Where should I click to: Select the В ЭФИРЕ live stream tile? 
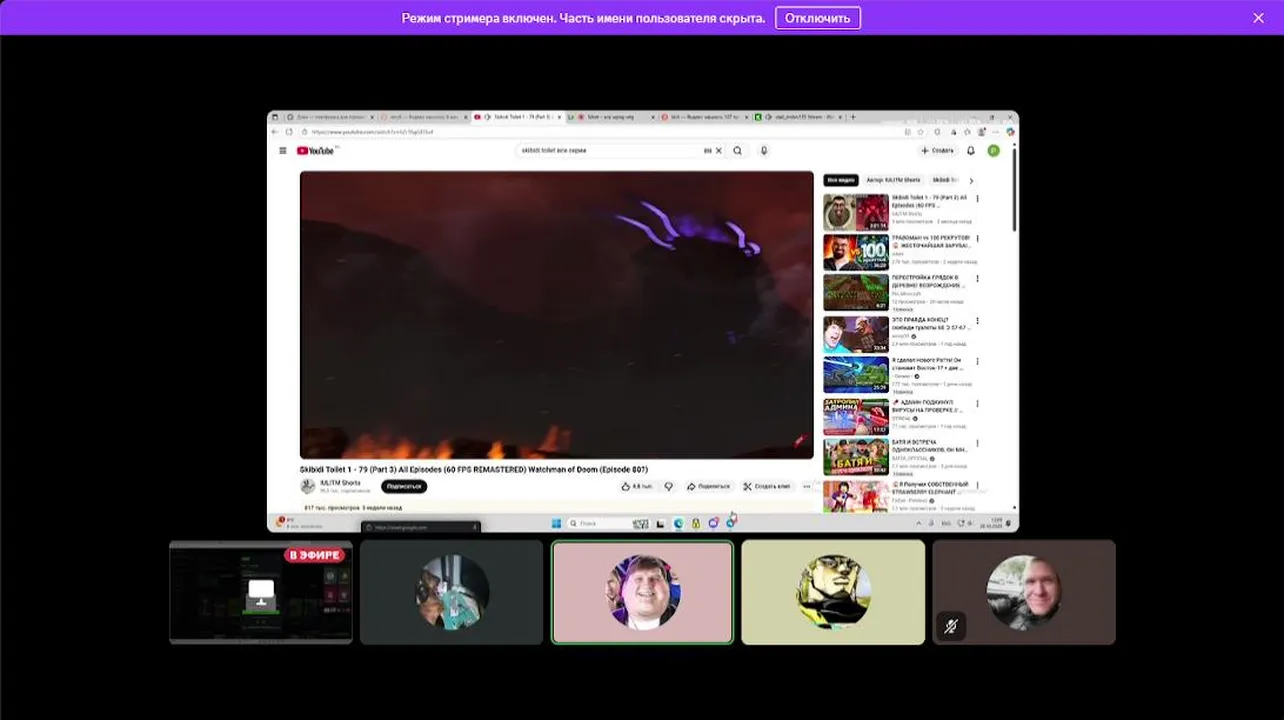tap(261, 592)
